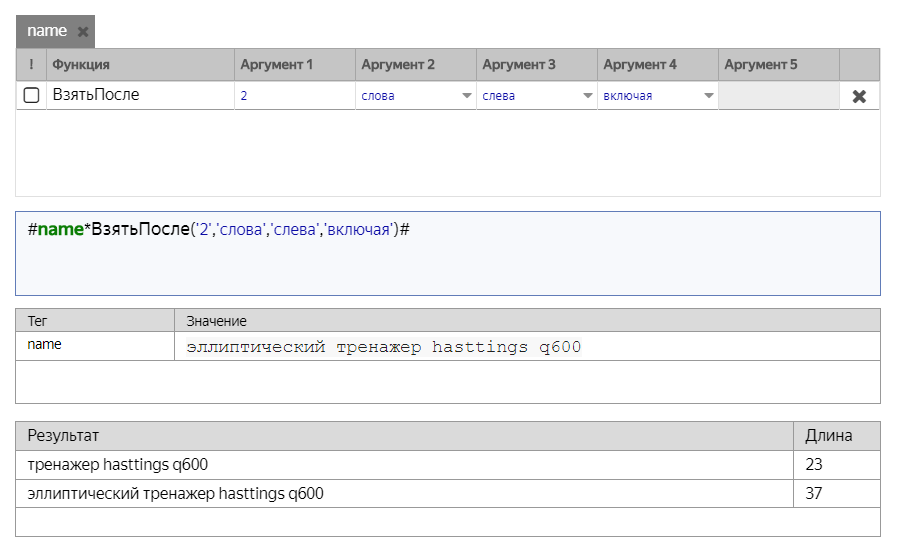Select the name tab
The width and height of the screenshot is (898, 547).
point(46,31)
